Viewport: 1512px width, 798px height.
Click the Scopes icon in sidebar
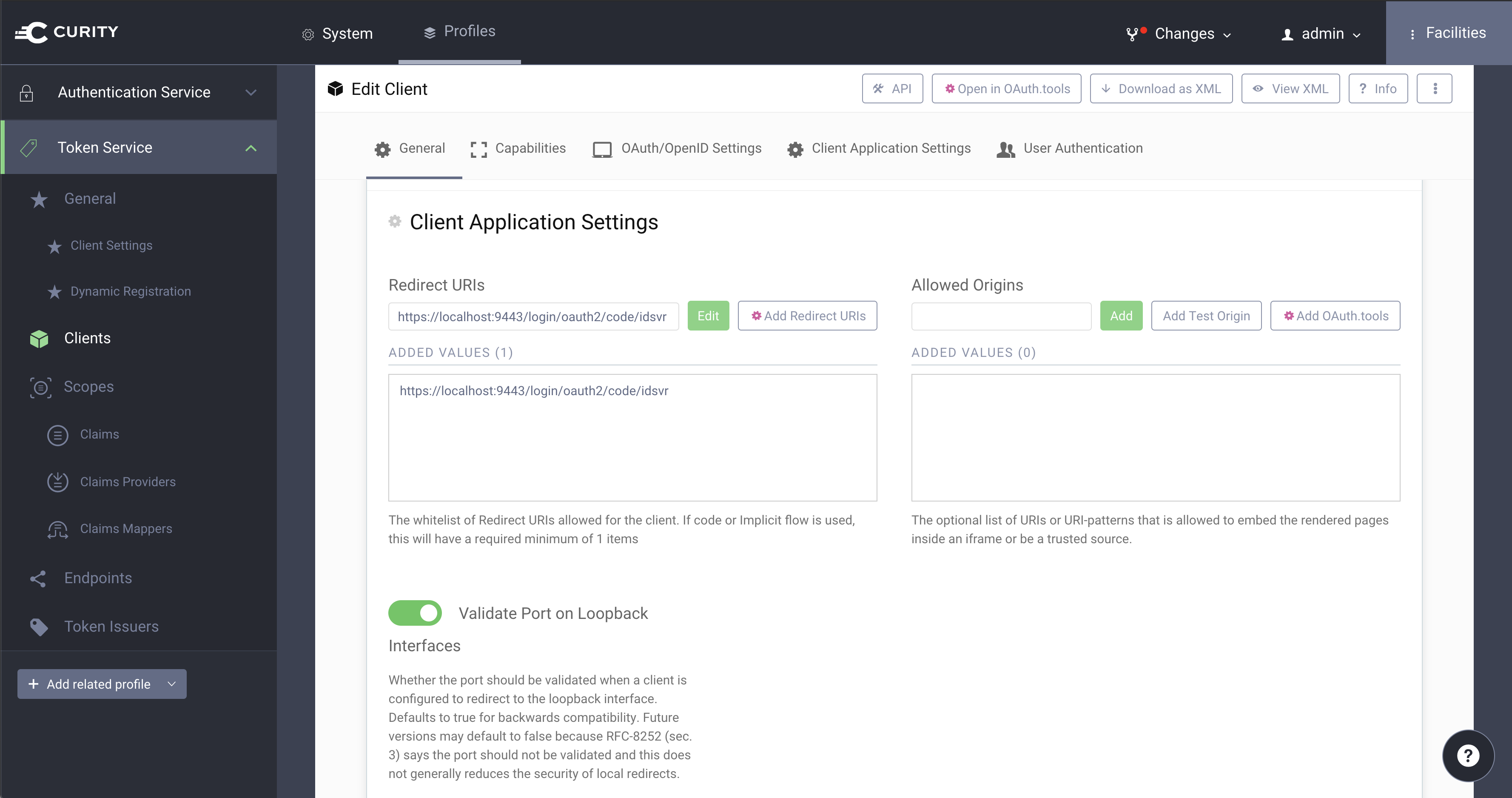pyautogui.click(x=40, y=387)
